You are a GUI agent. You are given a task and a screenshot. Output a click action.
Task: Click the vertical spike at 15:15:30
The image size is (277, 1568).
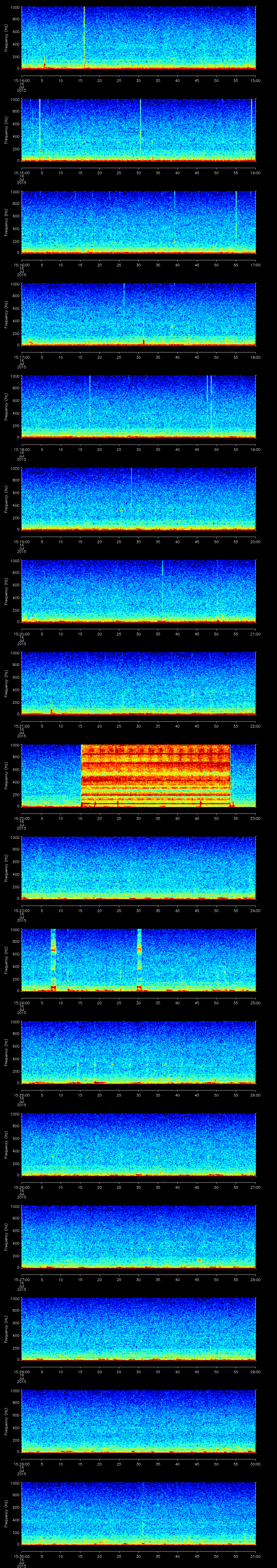[x=140, y=125]
